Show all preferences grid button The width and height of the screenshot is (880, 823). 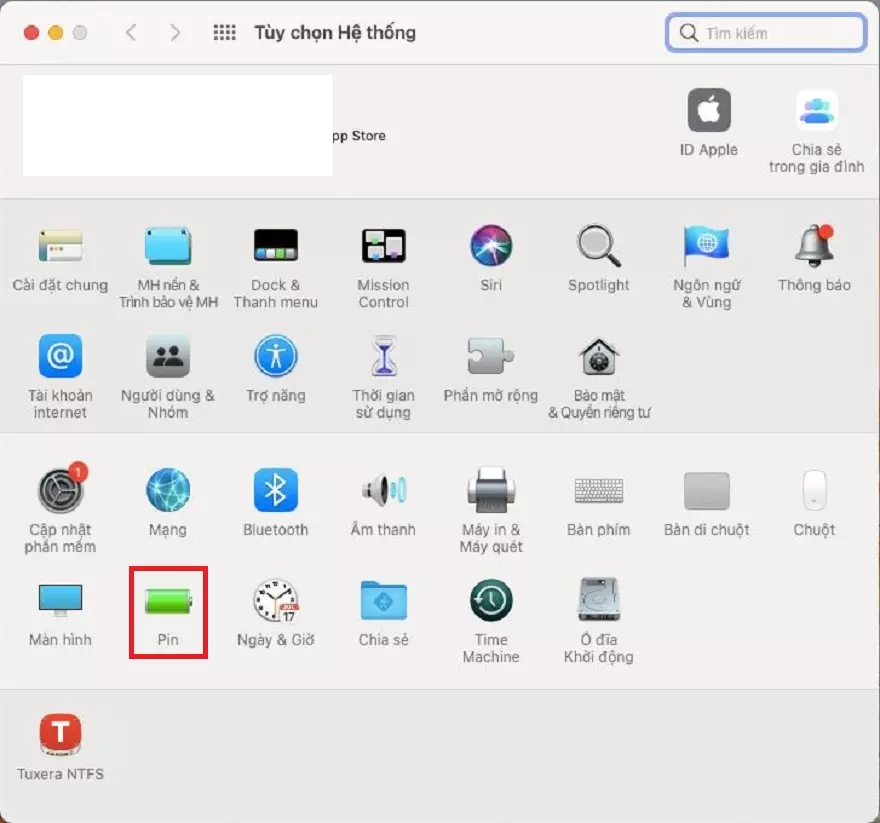pyautogui.click(x=225, y=33)
